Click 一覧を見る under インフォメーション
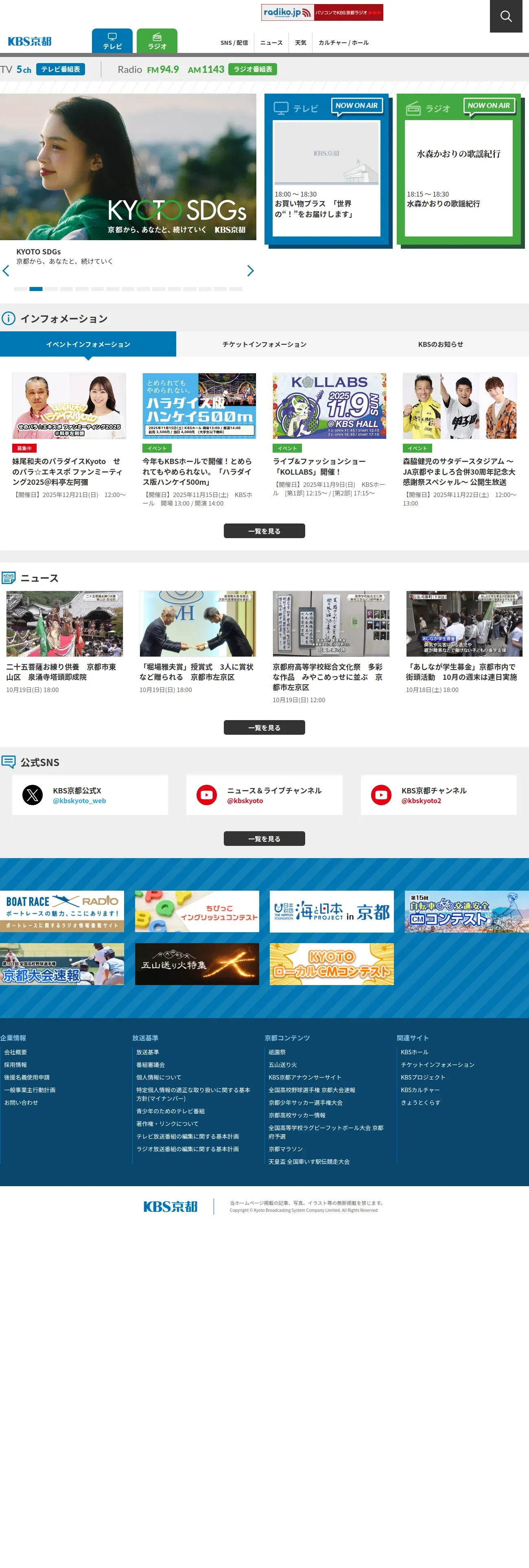529x1568 pixels. (264, 531)
